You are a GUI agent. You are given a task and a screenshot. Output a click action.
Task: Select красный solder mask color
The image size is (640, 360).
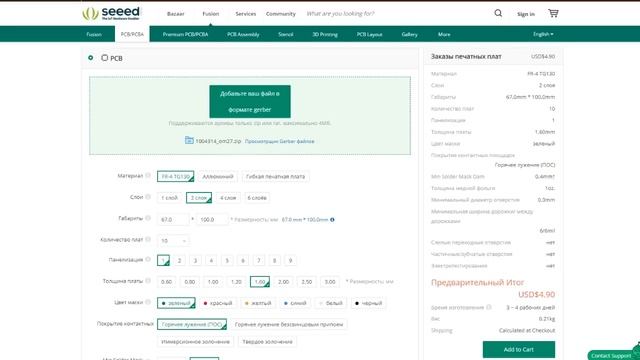[x=218, y=303]
